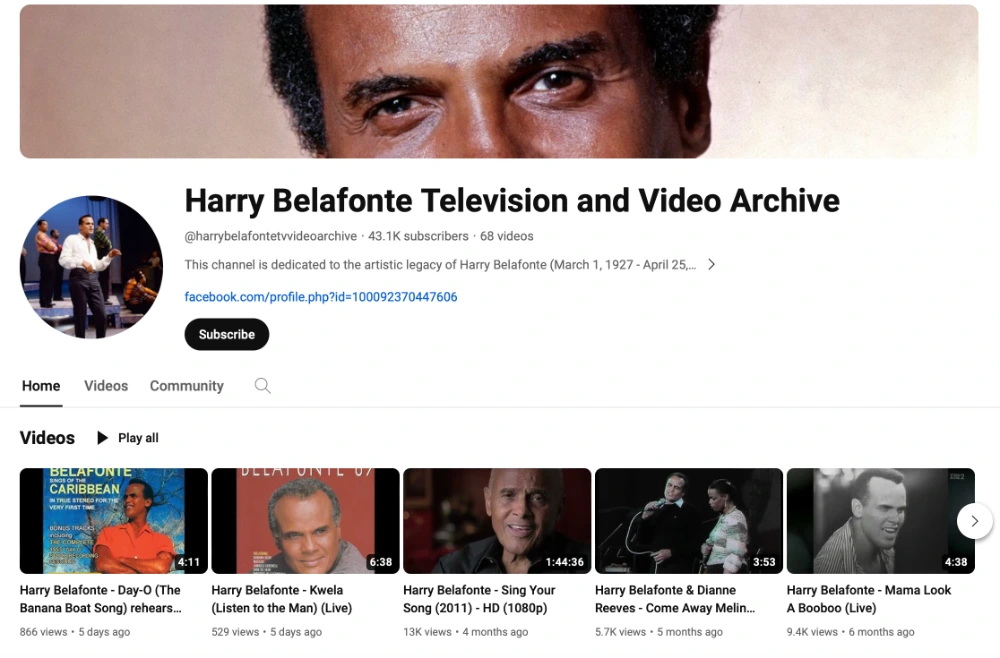
Task: Click the channel search magnifier icon
Action: point(262,386)
